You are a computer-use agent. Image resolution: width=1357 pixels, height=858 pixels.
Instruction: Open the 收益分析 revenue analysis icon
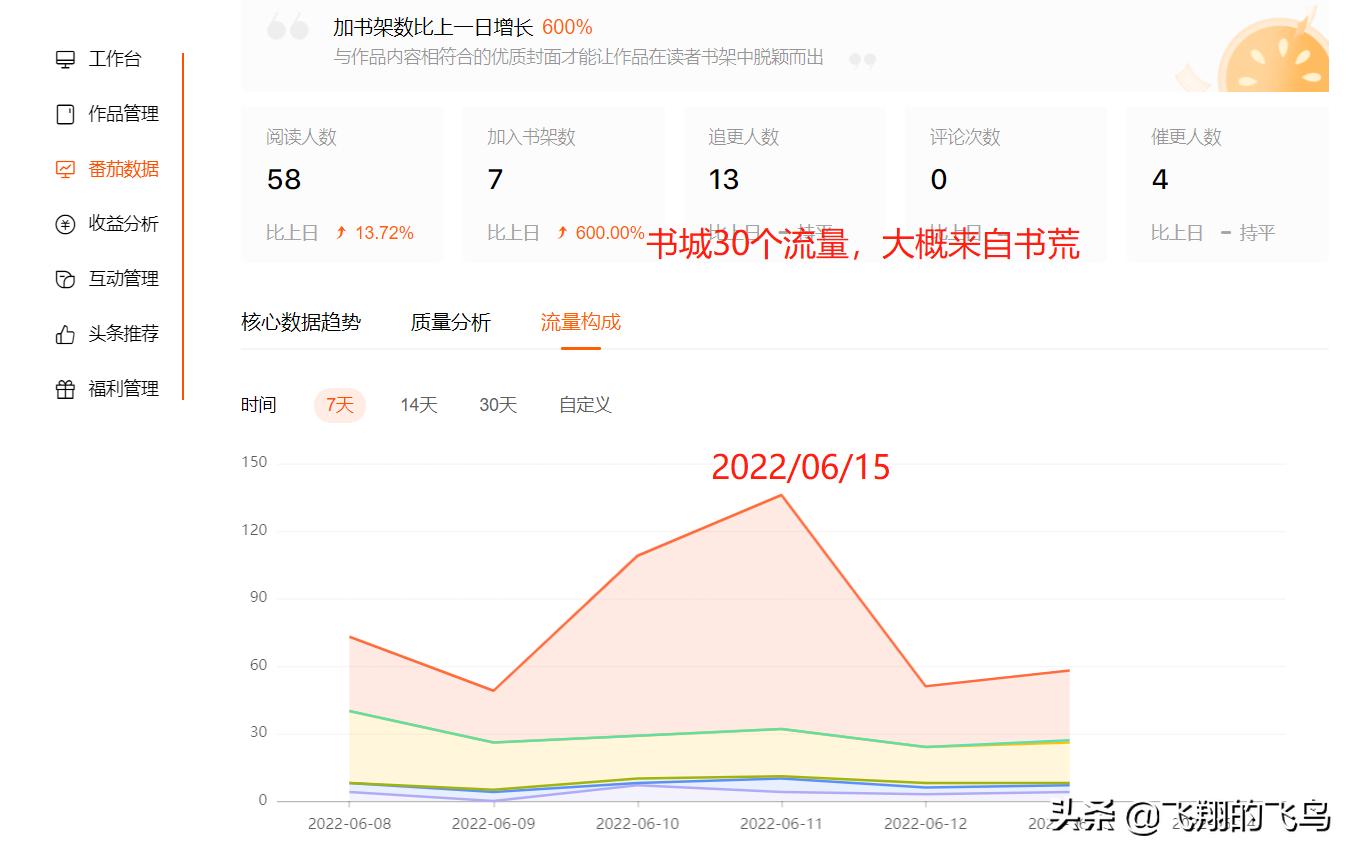(64, 223)
